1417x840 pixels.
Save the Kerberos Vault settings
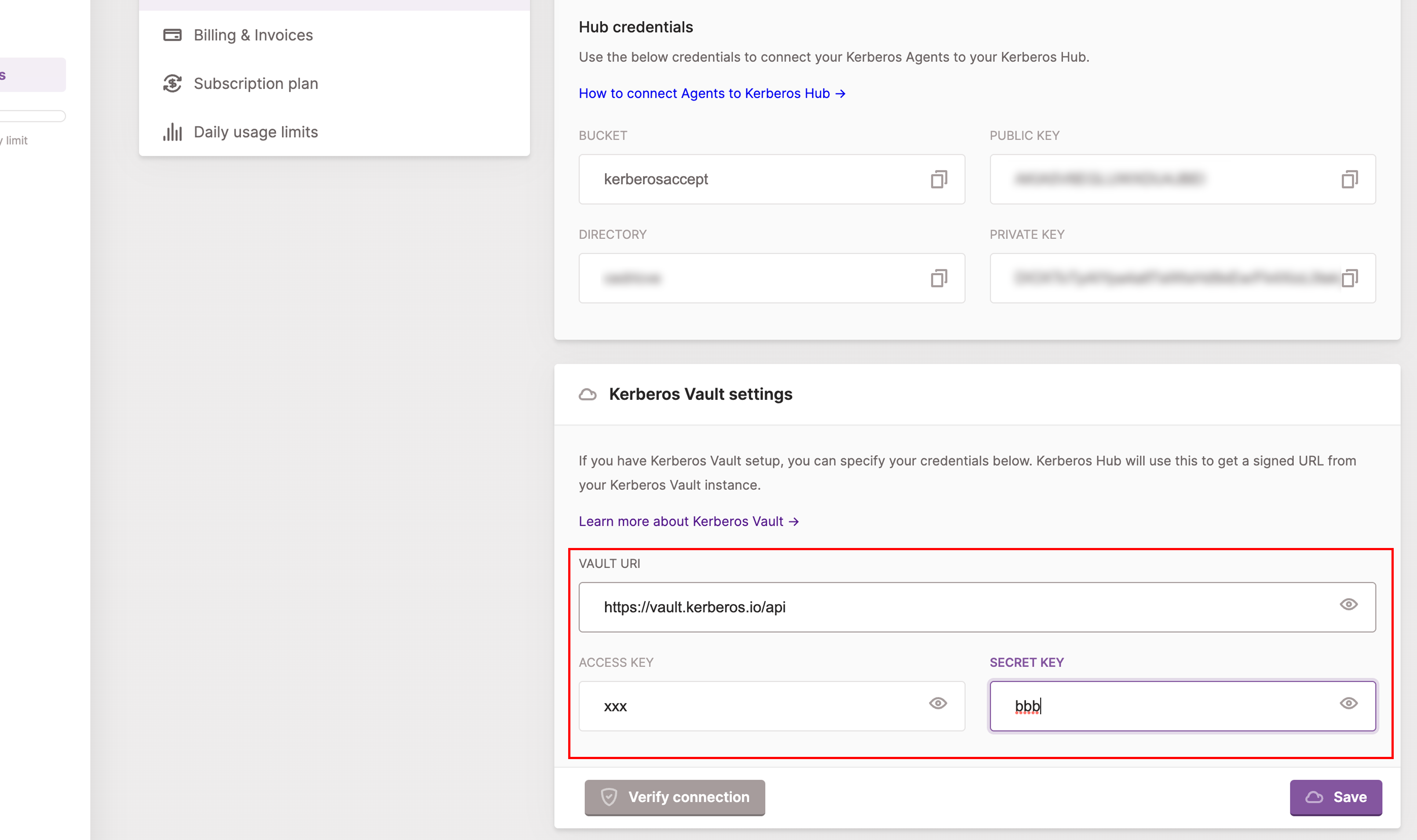click(1336, 797)
